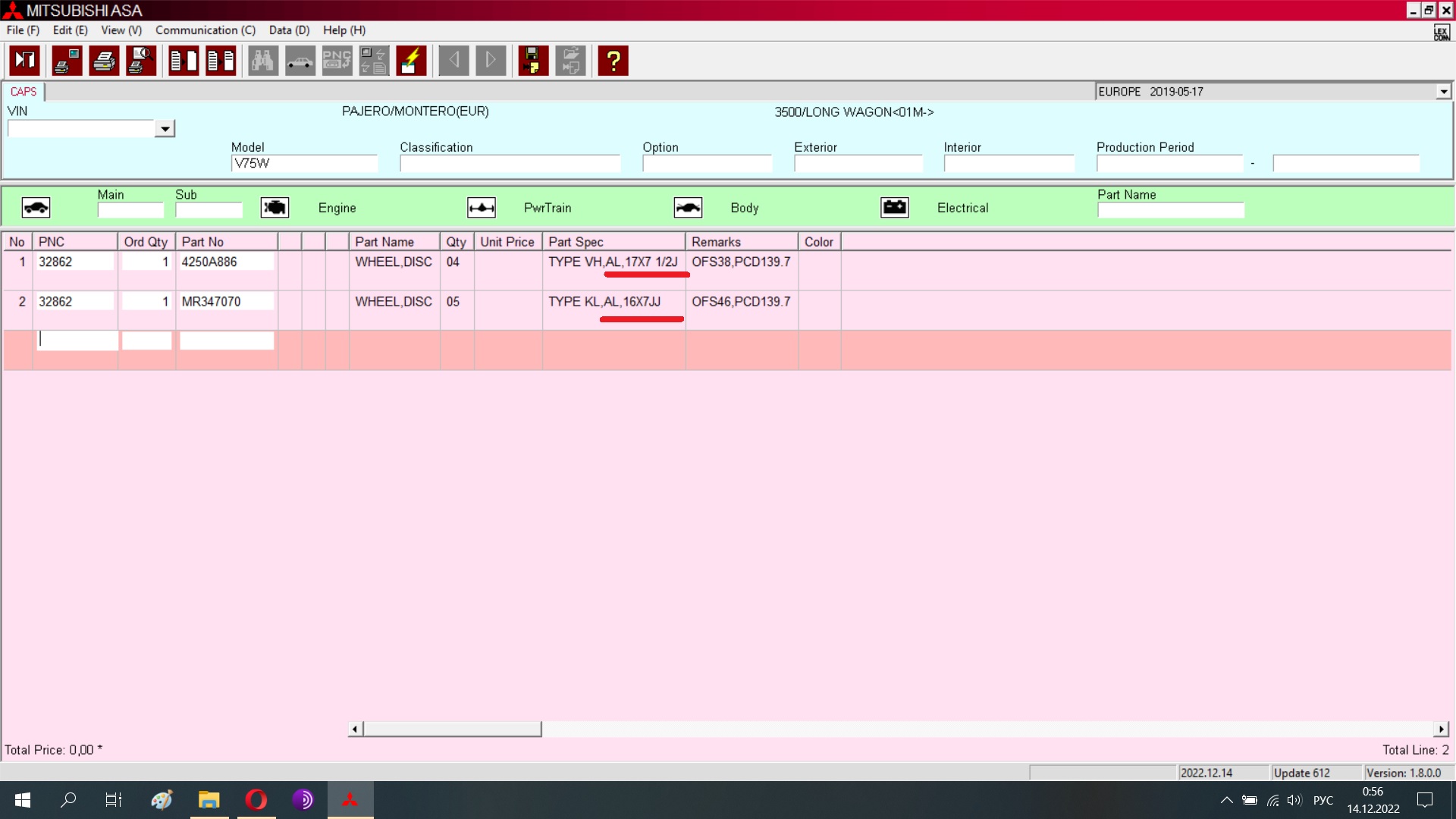Click the printer icon in toolbar
The image size is (1456, 819).
[104, 61]
